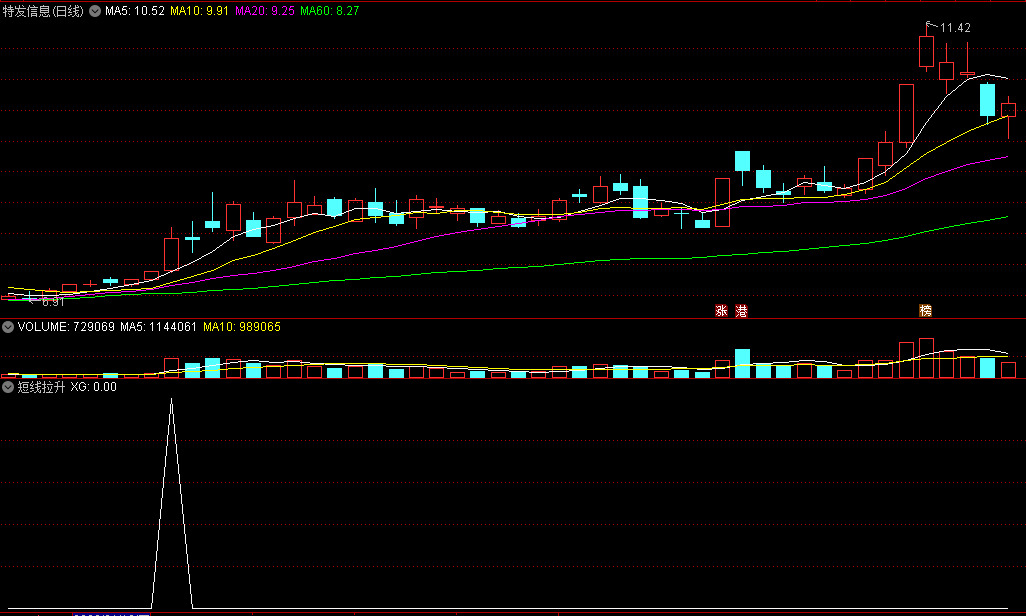Viewport: 1026px width, 616px height.
Task: Click the volume MA10: 989065 label
Action: point(241,327)
